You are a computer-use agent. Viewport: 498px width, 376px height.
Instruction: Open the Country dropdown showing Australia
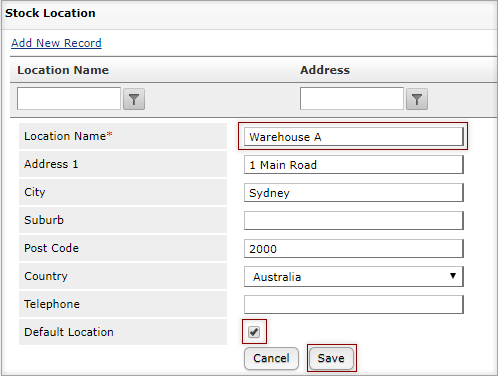coord(354,276)
